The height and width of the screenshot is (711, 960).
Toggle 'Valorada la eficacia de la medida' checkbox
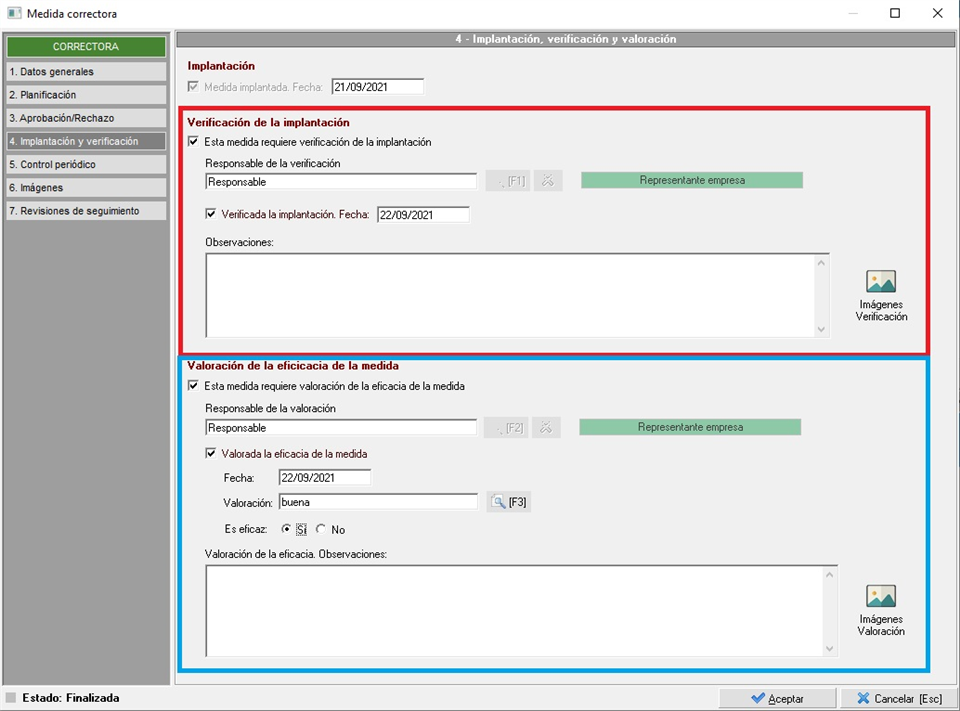(211, 453)
